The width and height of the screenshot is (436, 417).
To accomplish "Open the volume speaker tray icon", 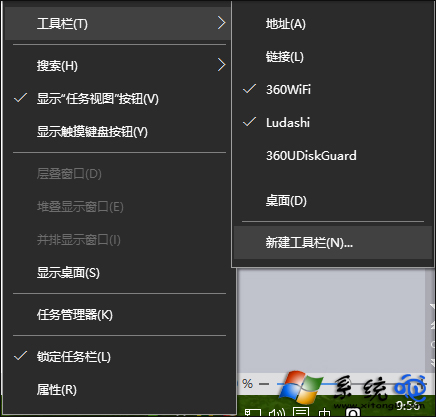I will (x=277, y=412).
